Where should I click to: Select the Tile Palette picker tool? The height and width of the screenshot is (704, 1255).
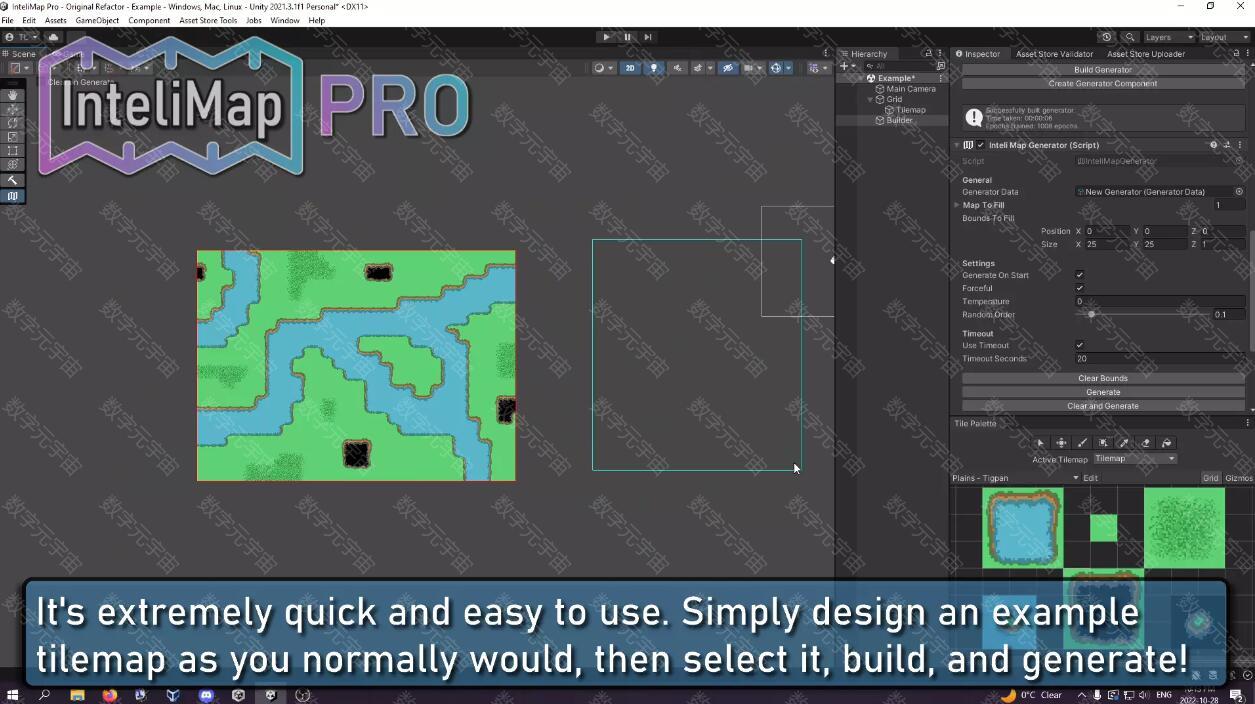tap(1124, 443)
